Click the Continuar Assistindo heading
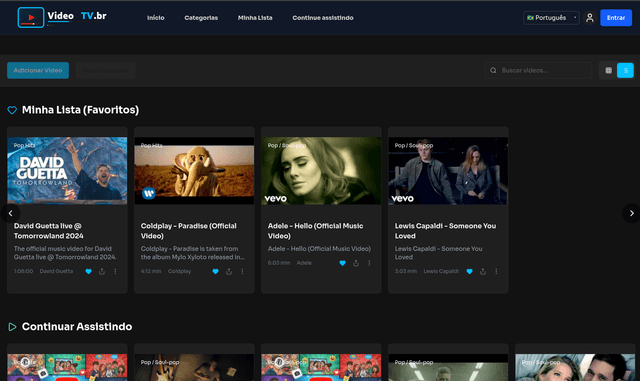This screenshot has height=381, width=640. pyautogui.click(x=77, y=327)
